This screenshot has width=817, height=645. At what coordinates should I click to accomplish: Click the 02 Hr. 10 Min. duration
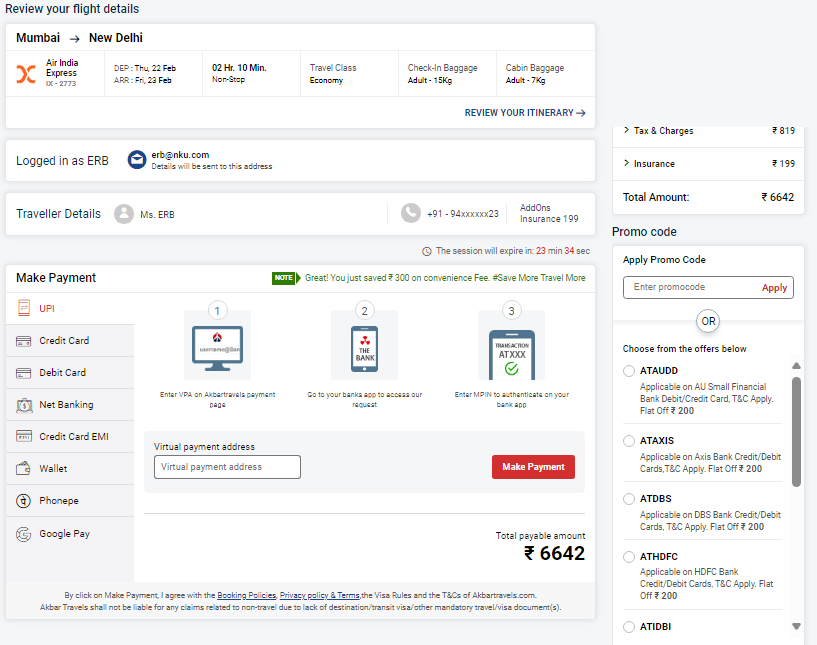[x=239, y=68]
